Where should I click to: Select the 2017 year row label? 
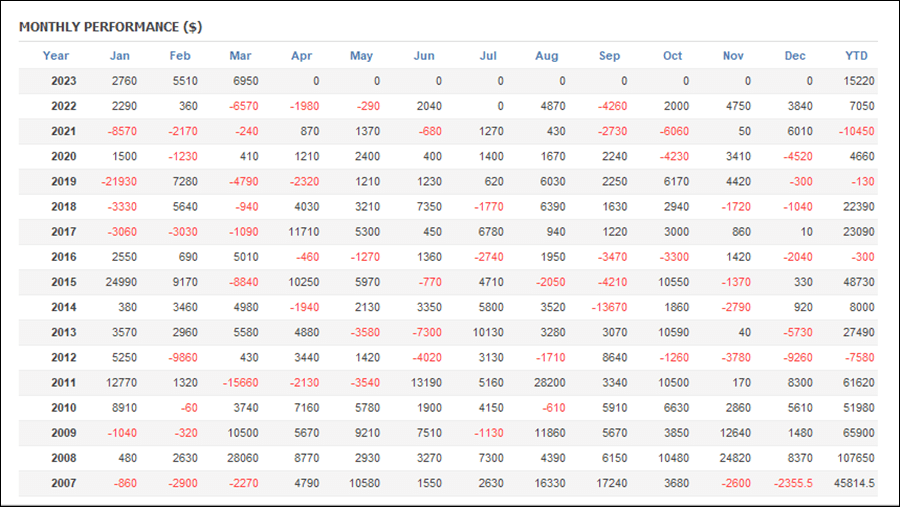pyautogui.click(x=64, y=232)
